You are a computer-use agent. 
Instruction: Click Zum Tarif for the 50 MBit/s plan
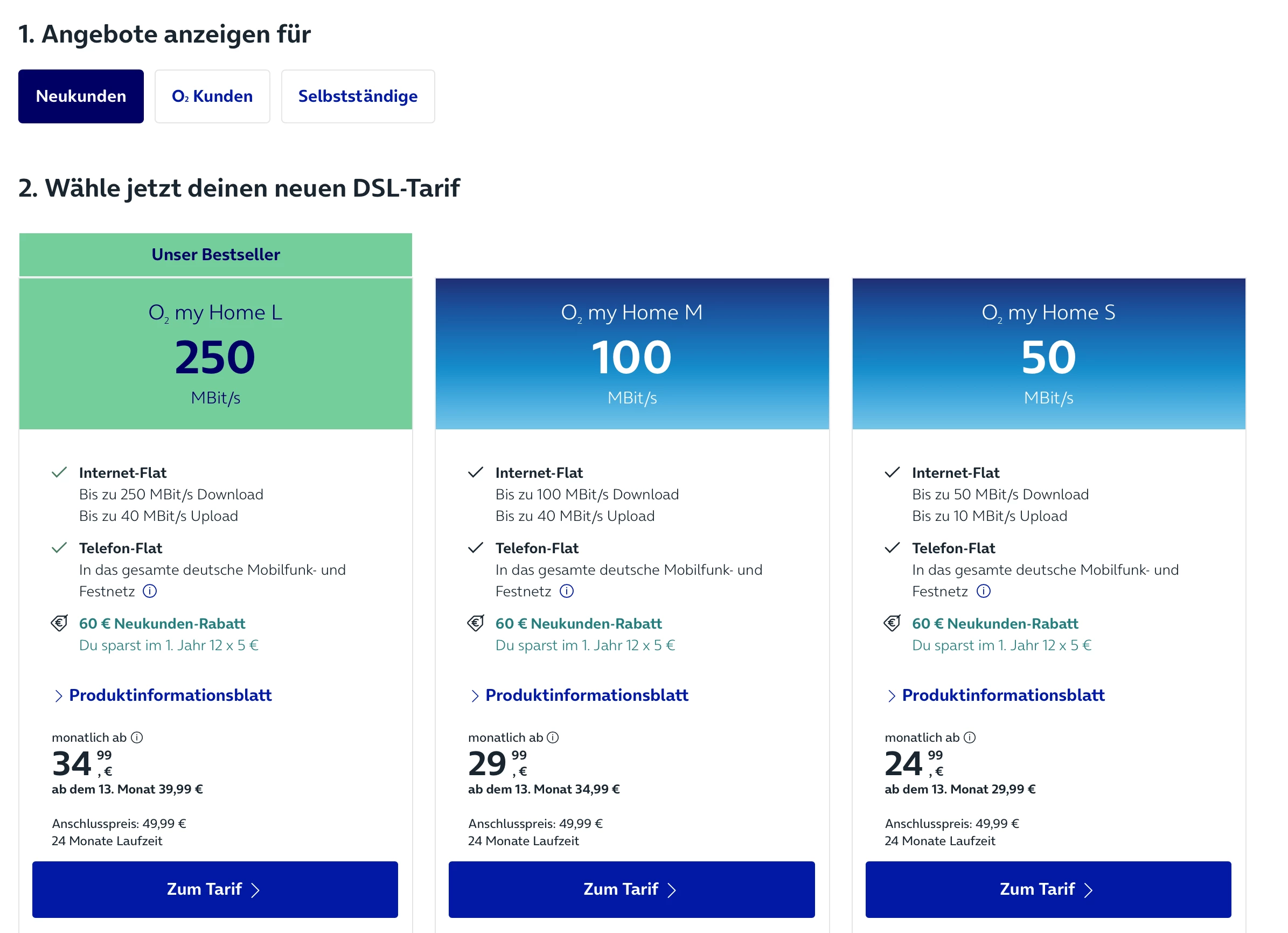point(1048,889)
